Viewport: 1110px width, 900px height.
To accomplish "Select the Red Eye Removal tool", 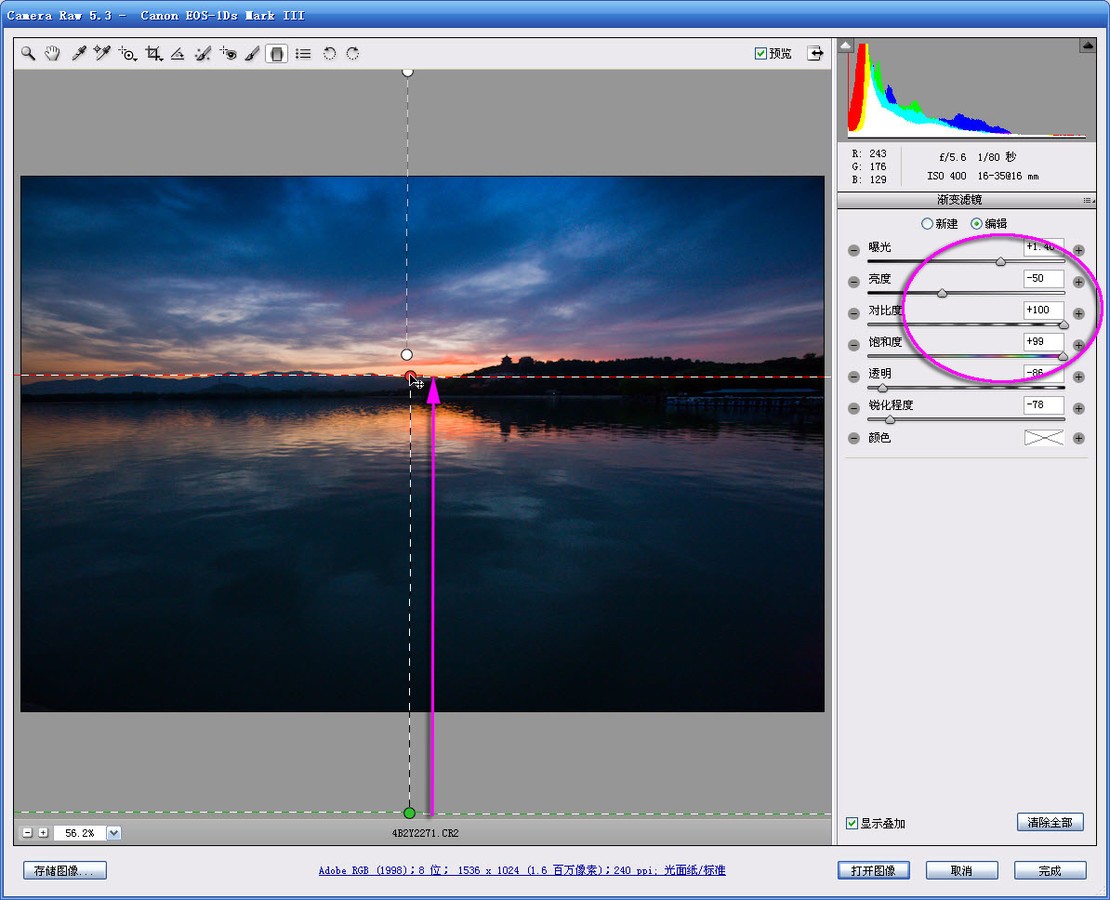I will [x=228, y=54].
